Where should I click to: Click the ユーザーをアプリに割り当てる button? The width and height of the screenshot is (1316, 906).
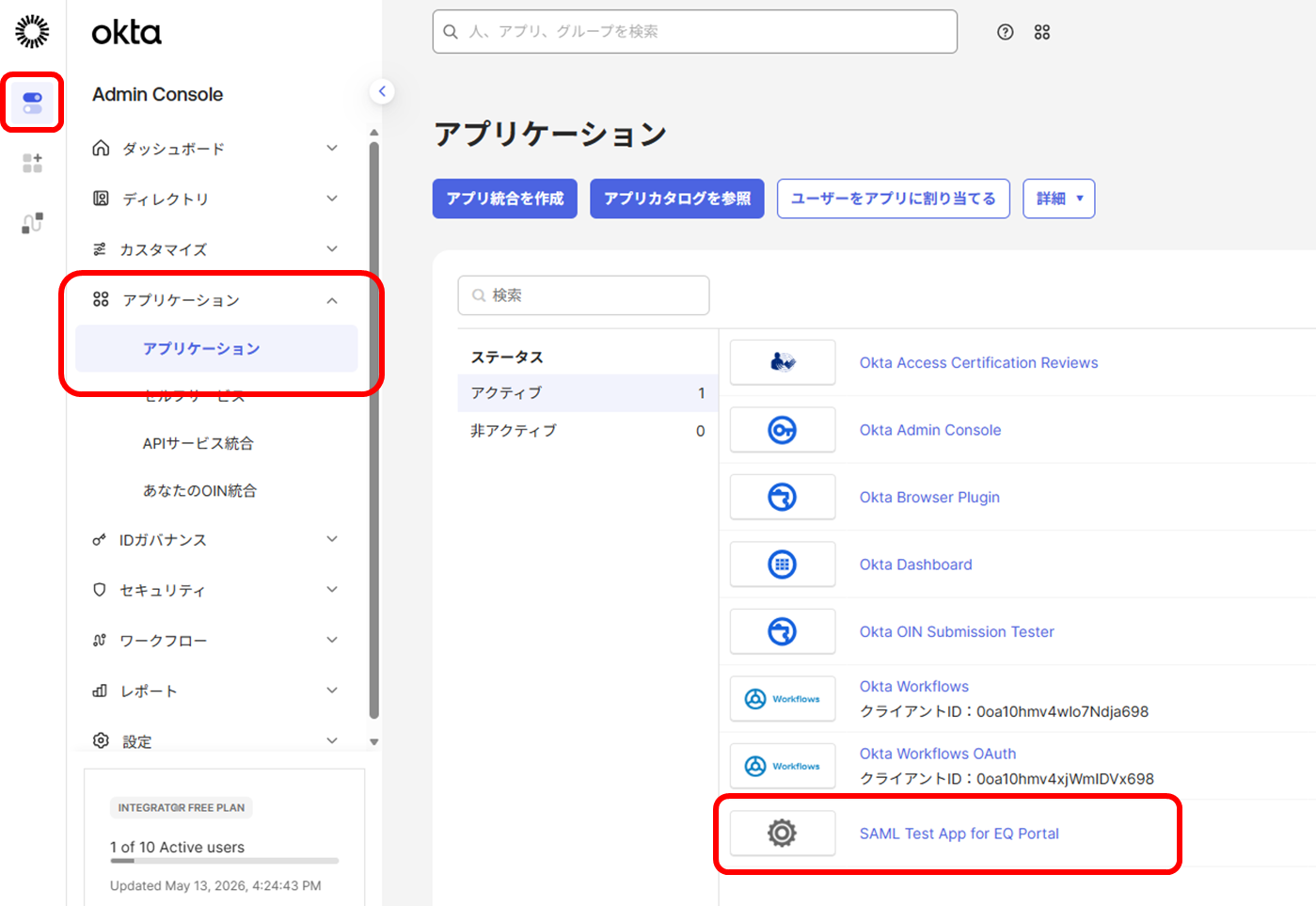click(x=894, y=199)
